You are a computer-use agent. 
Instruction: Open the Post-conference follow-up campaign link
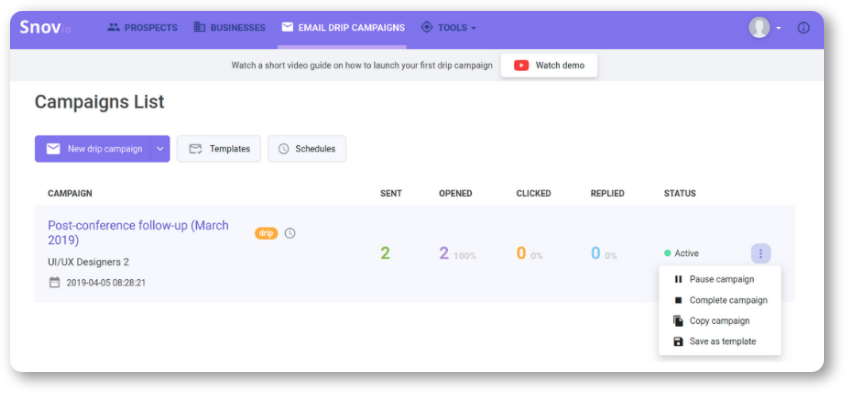point(138,233)
